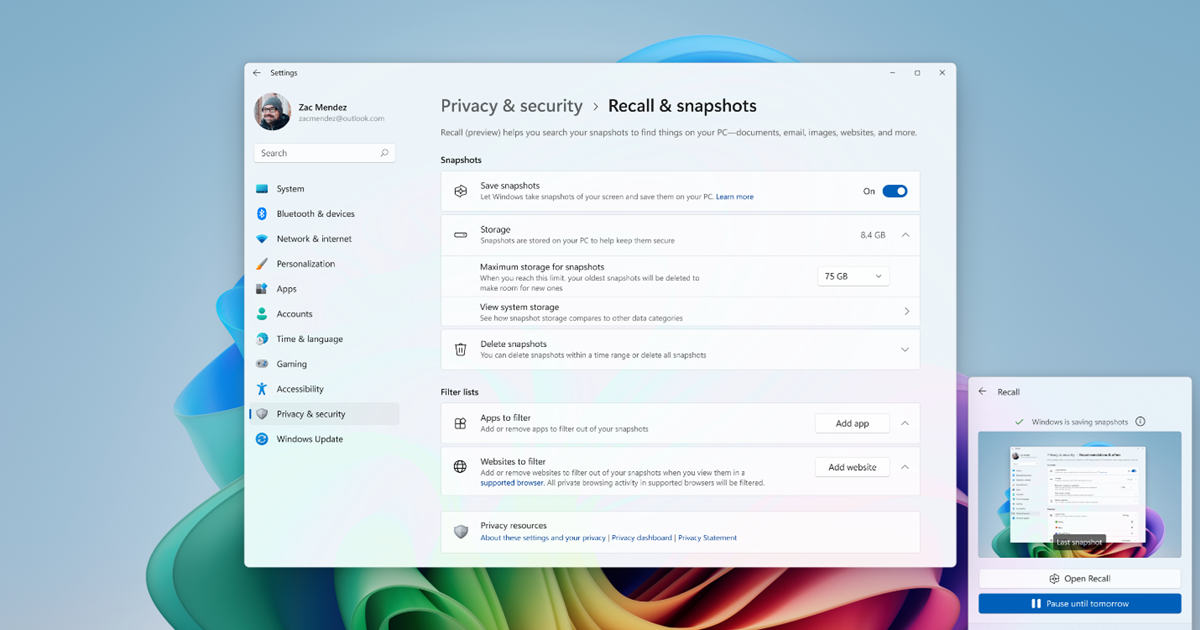Open the Privacy dashboard link
Screen dimensions: 1200x630
pos(641,538)
